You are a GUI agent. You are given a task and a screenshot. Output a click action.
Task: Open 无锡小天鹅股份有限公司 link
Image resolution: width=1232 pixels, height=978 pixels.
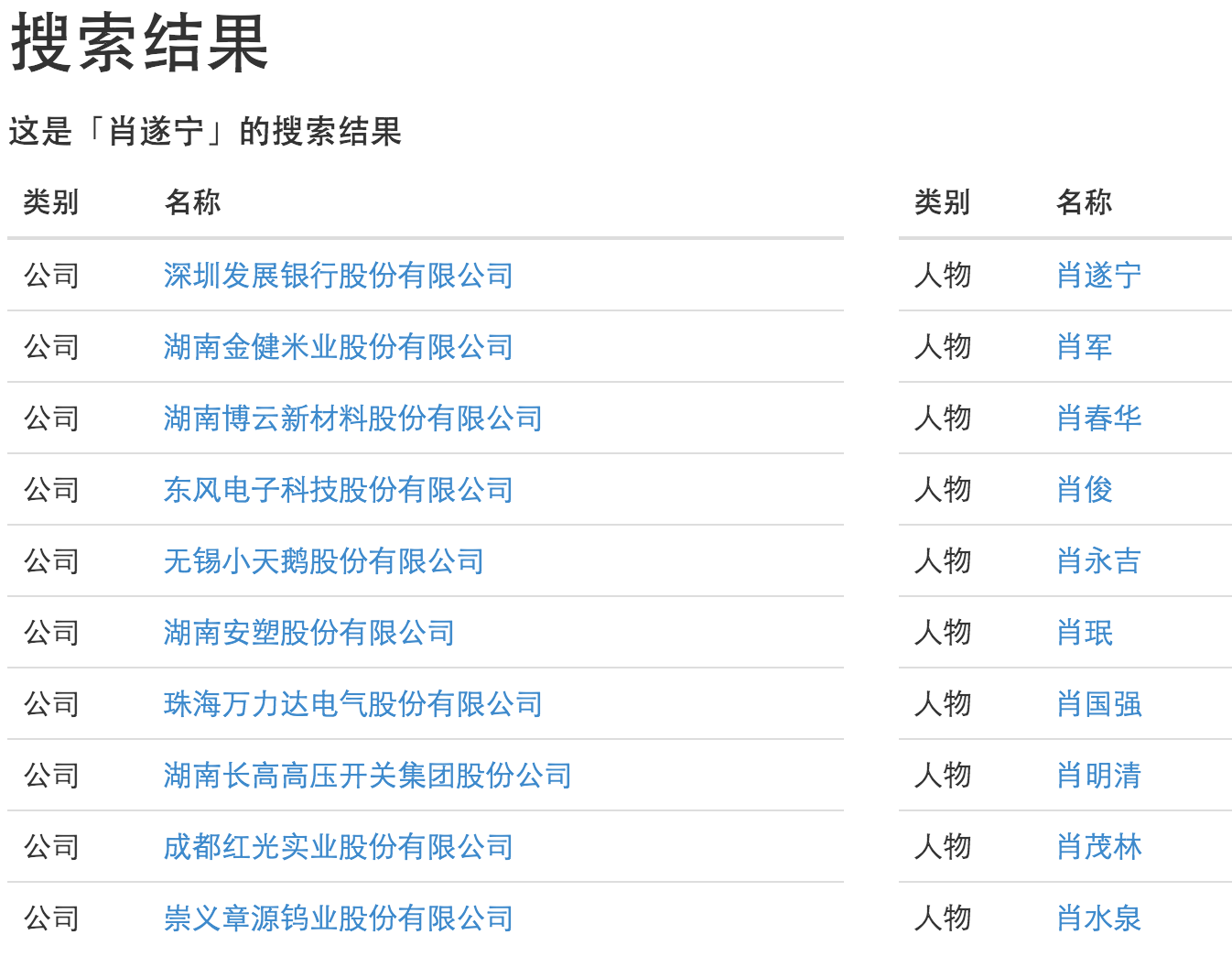pyautogui.click(x=323, y=561)
